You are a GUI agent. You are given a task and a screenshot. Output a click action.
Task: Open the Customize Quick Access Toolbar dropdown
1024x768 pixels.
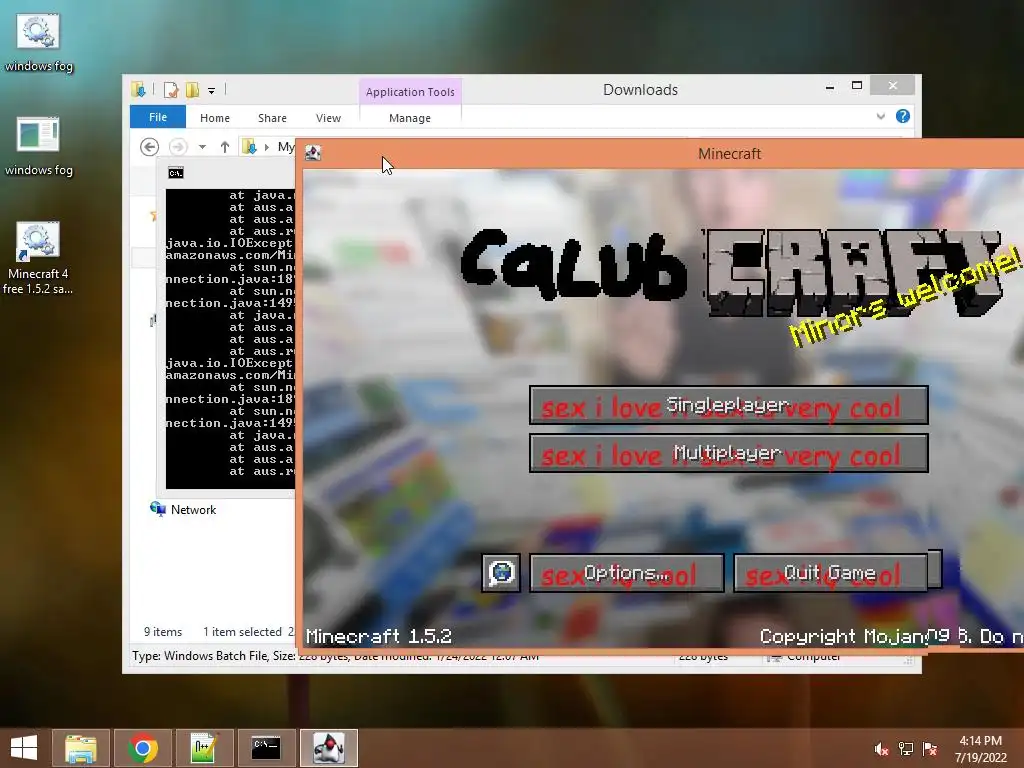212,91
